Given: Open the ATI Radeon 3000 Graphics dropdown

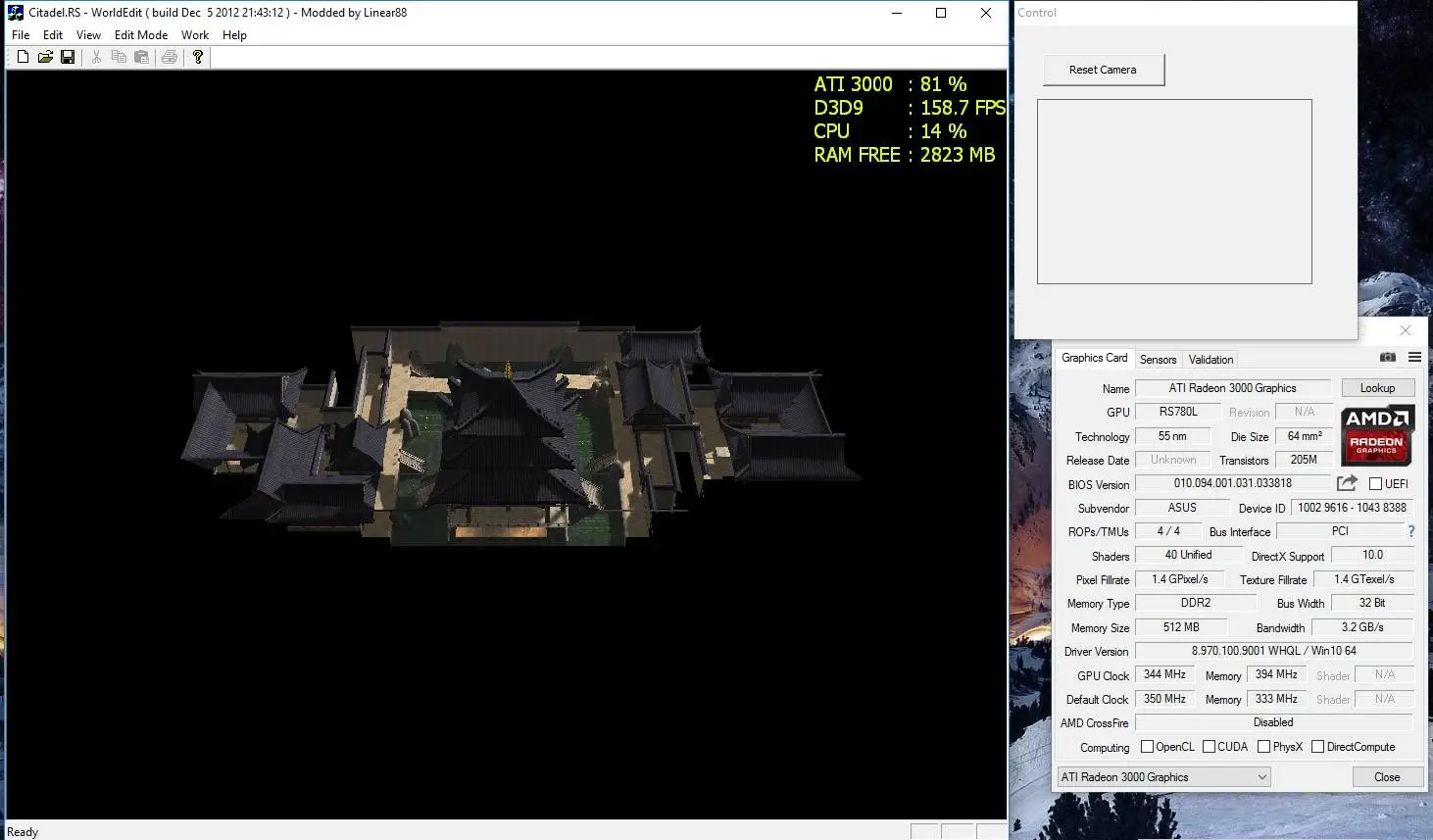Looking at the screenshot, I should (1163, 777).
